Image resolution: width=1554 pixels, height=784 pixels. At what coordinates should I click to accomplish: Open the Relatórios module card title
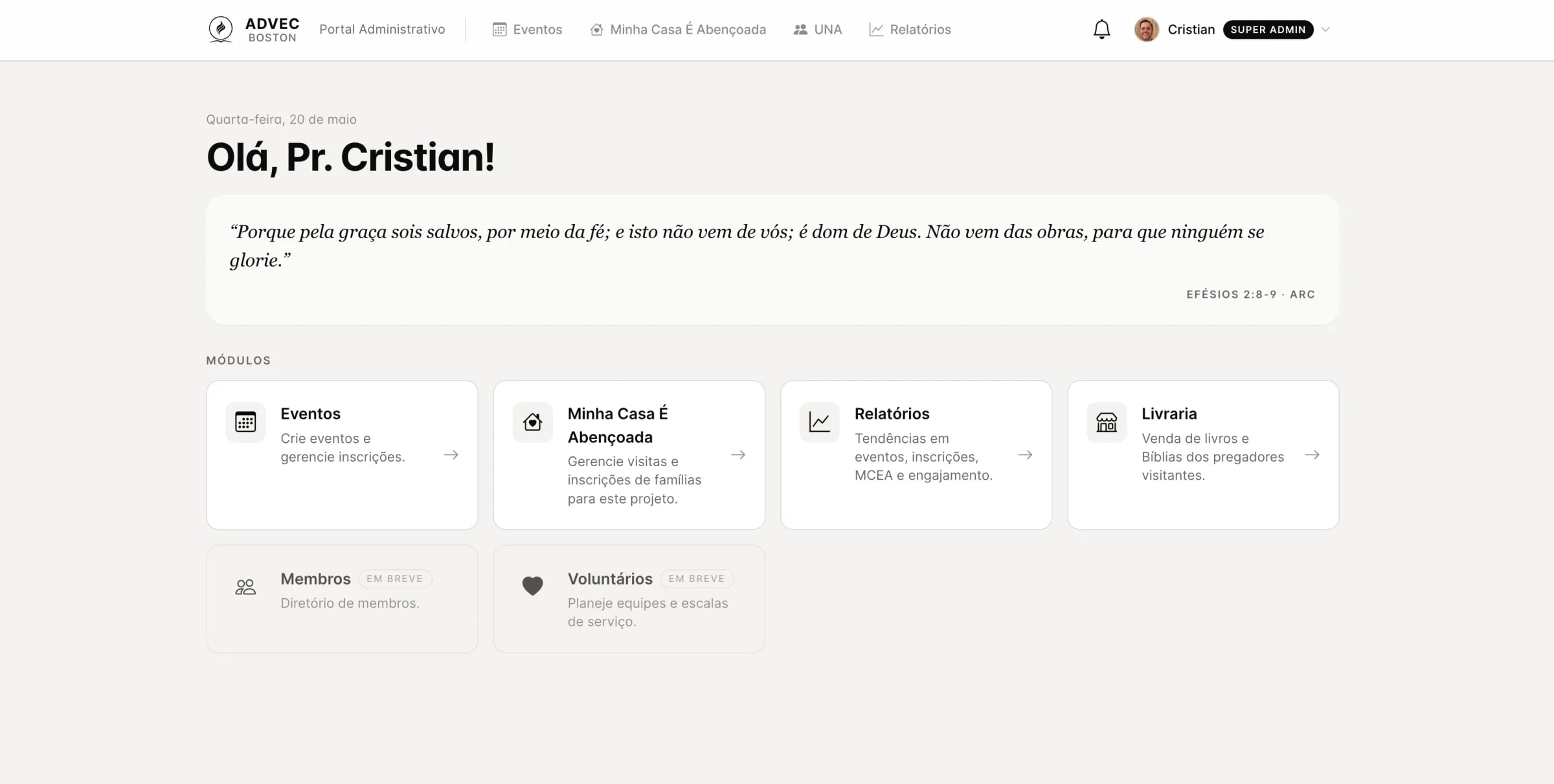pos(892,414)
